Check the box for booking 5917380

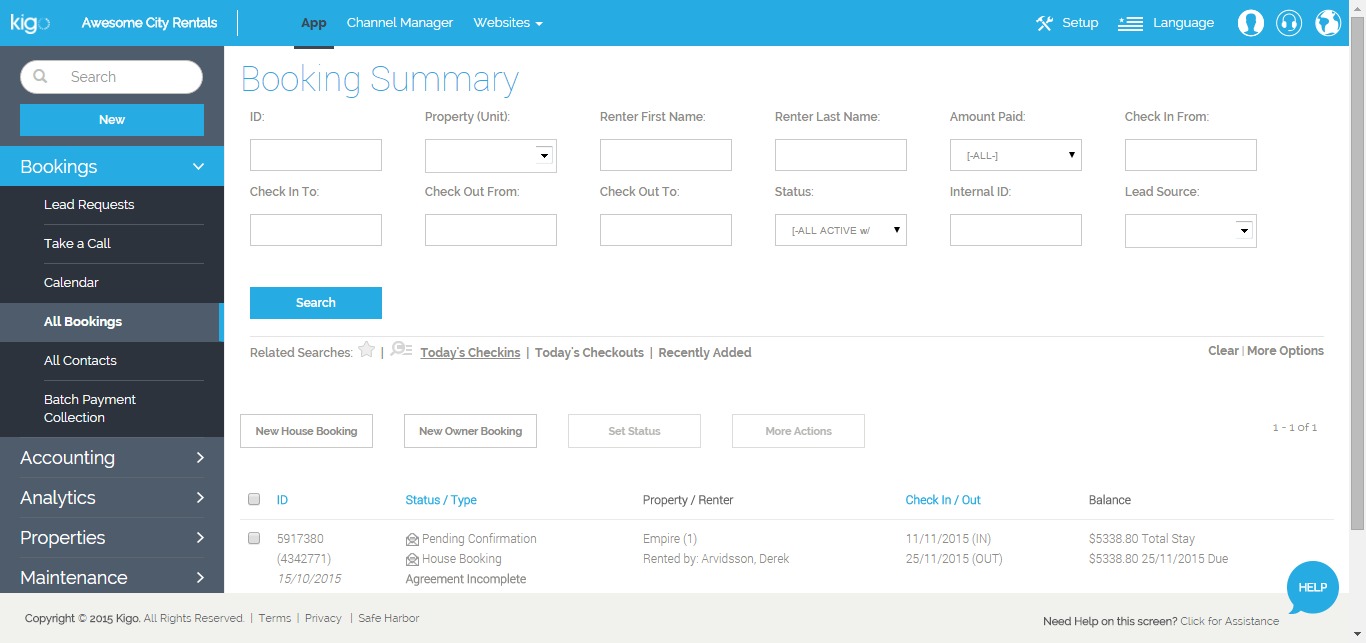(254, 538)
